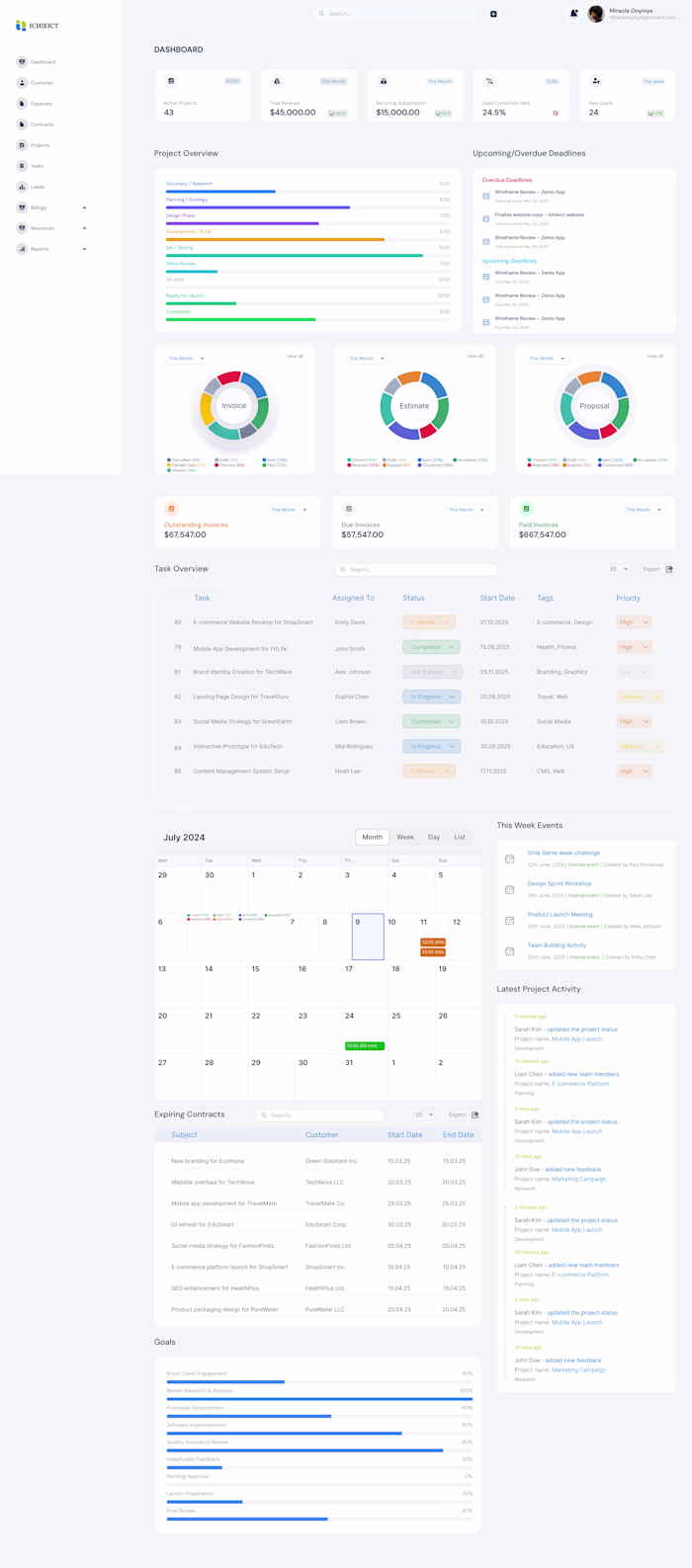The image size is (692, 1568).
Task: Switch calendar to Week view
Action: [405, 837]
